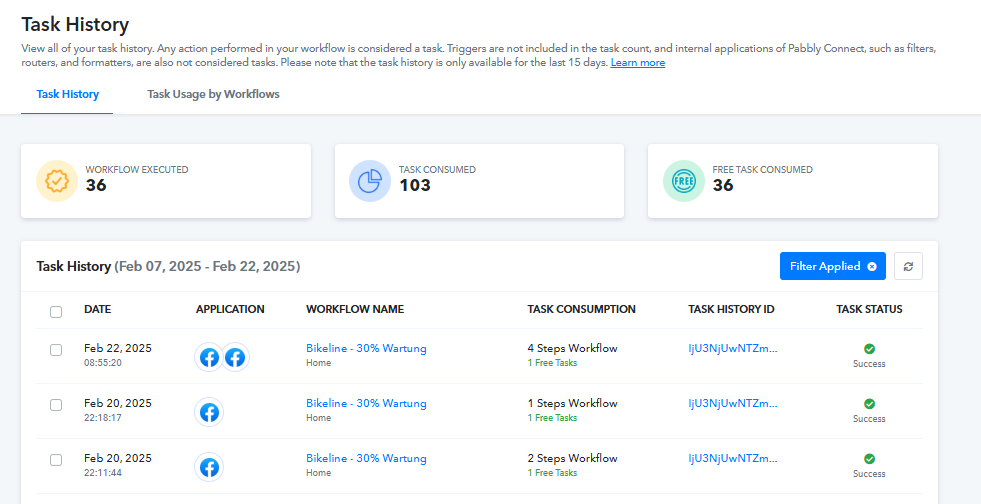
Task: Open the Learn more link
Action: tap(638, 63)
